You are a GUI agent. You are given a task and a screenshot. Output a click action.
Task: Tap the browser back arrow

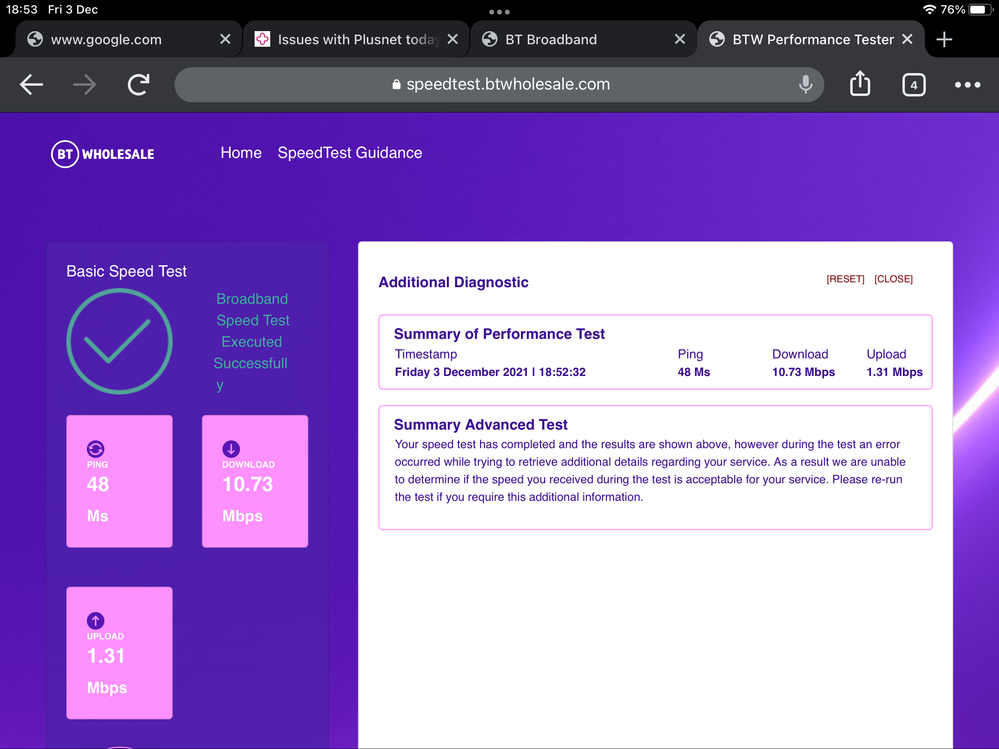pos(32,85)
